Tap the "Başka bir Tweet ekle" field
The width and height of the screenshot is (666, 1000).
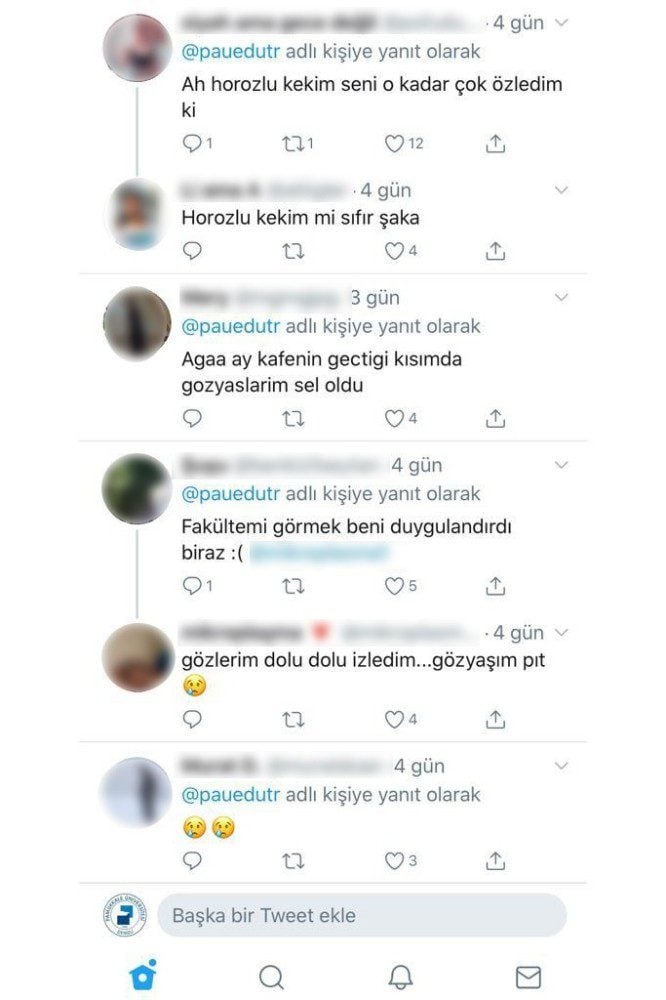click(362, 915)
